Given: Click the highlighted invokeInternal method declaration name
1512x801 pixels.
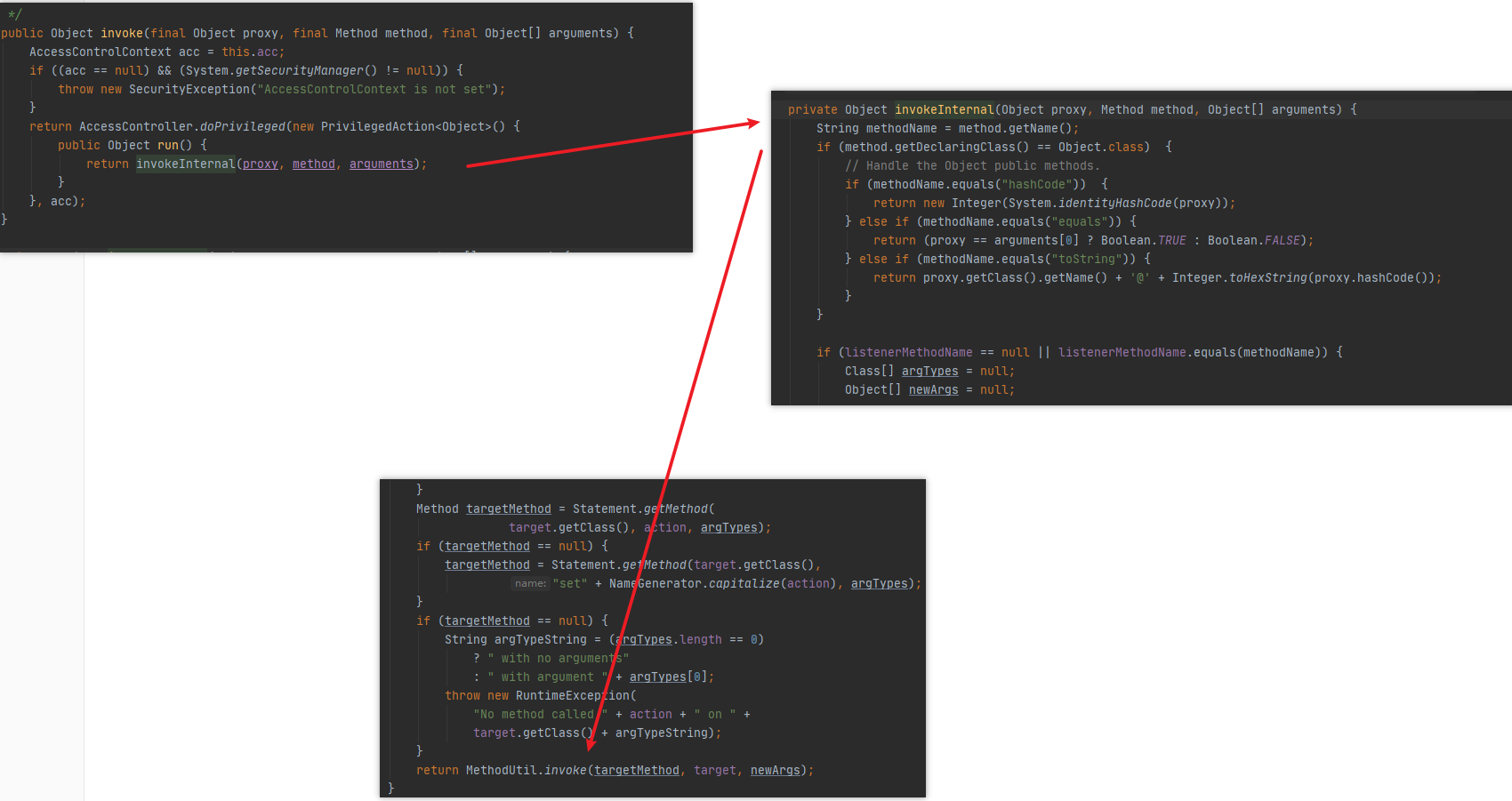Looking at the screenshot, I should pos(944,110).
